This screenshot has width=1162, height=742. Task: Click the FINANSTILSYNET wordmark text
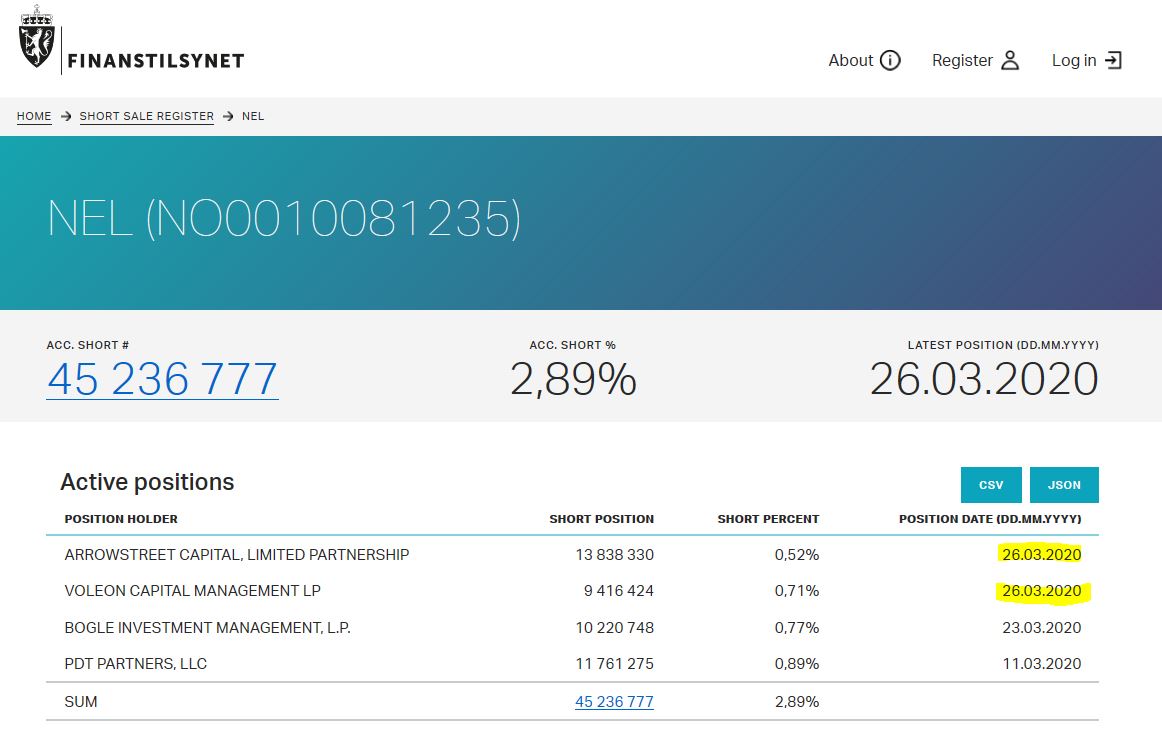[x=156, y=61]
